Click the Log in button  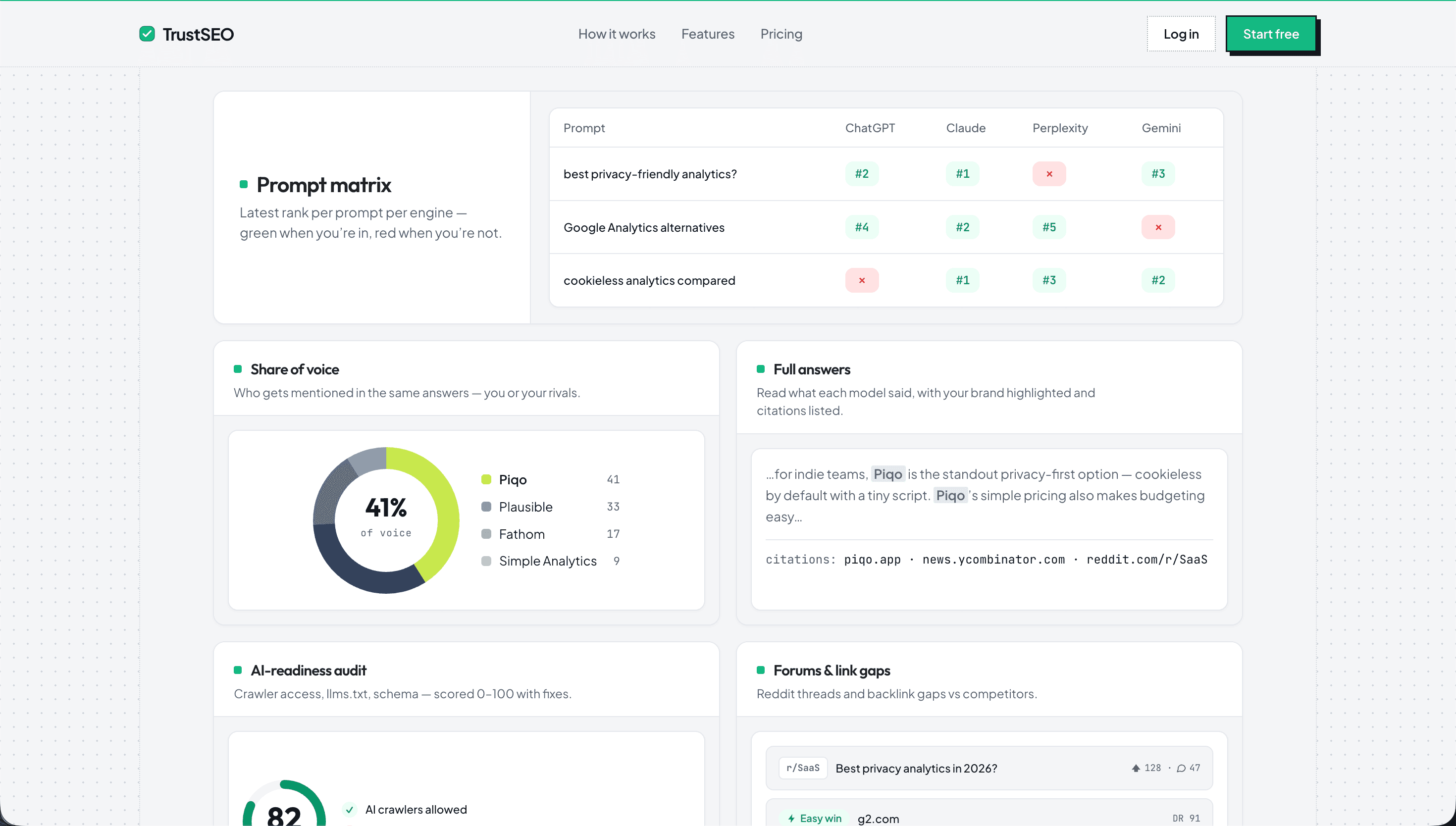pyautogui.click(x=1181, y=34)
